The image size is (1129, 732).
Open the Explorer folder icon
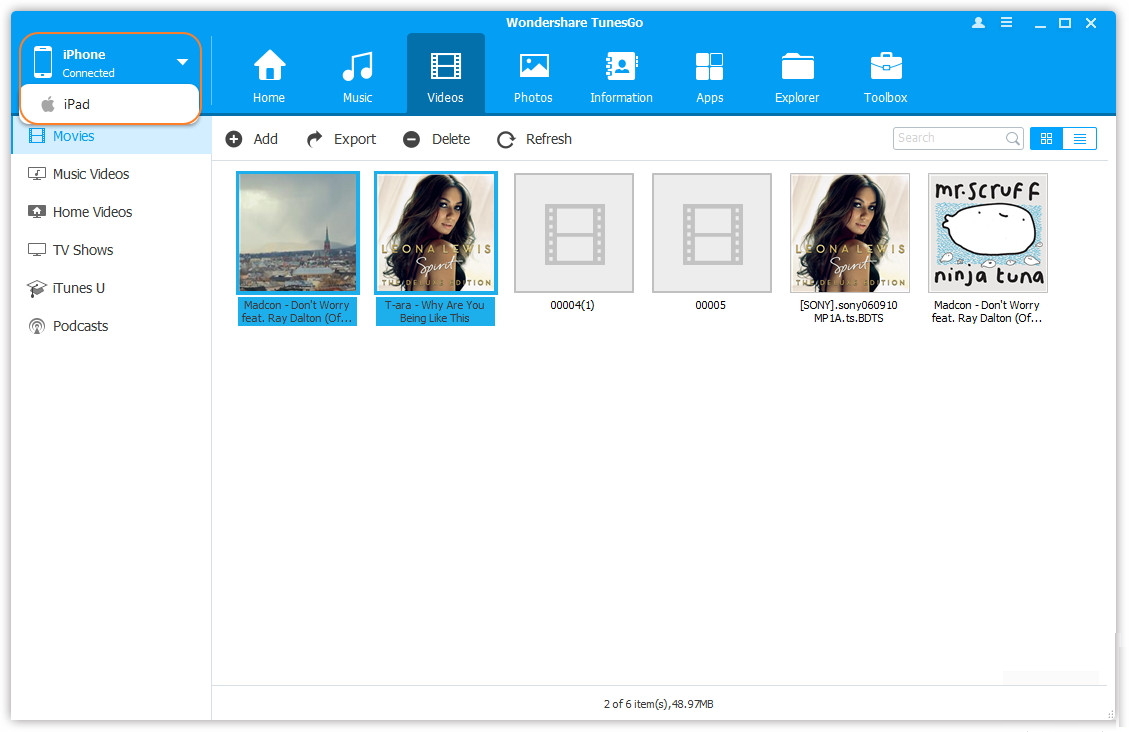(797, 68)
